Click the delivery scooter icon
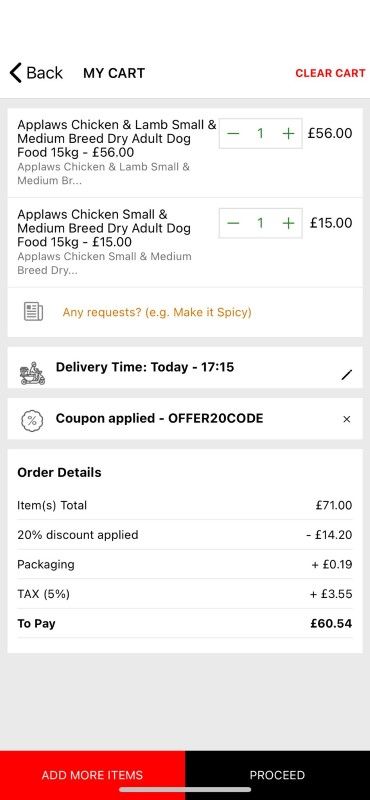This screenshot has height=800, width=370. [x=33, y=373]
